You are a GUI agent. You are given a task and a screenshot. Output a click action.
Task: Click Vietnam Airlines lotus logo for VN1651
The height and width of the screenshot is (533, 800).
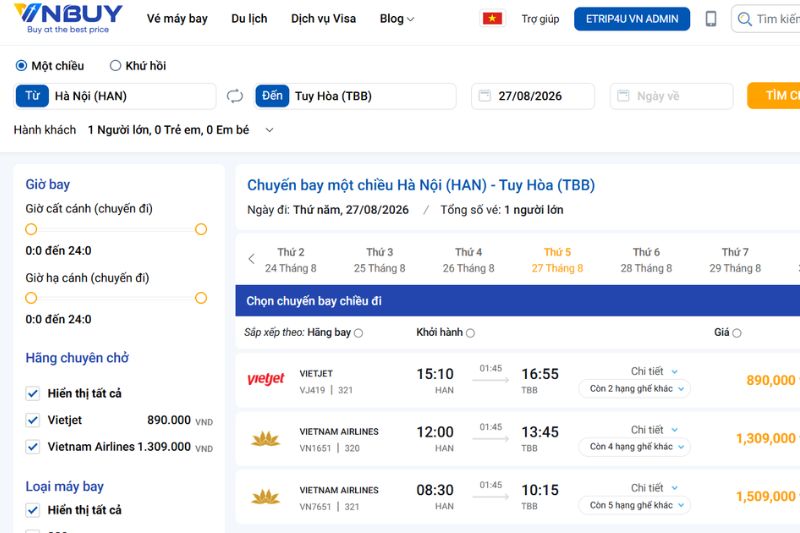click(265, 439)
